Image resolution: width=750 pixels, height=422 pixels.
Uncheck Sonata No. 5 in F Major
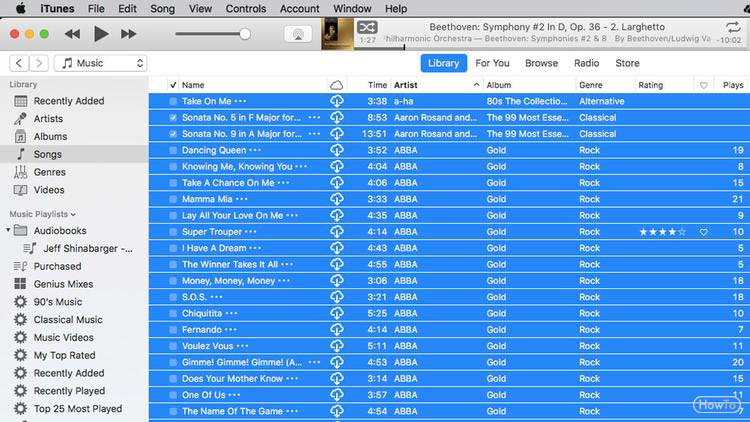pos(173,118)
